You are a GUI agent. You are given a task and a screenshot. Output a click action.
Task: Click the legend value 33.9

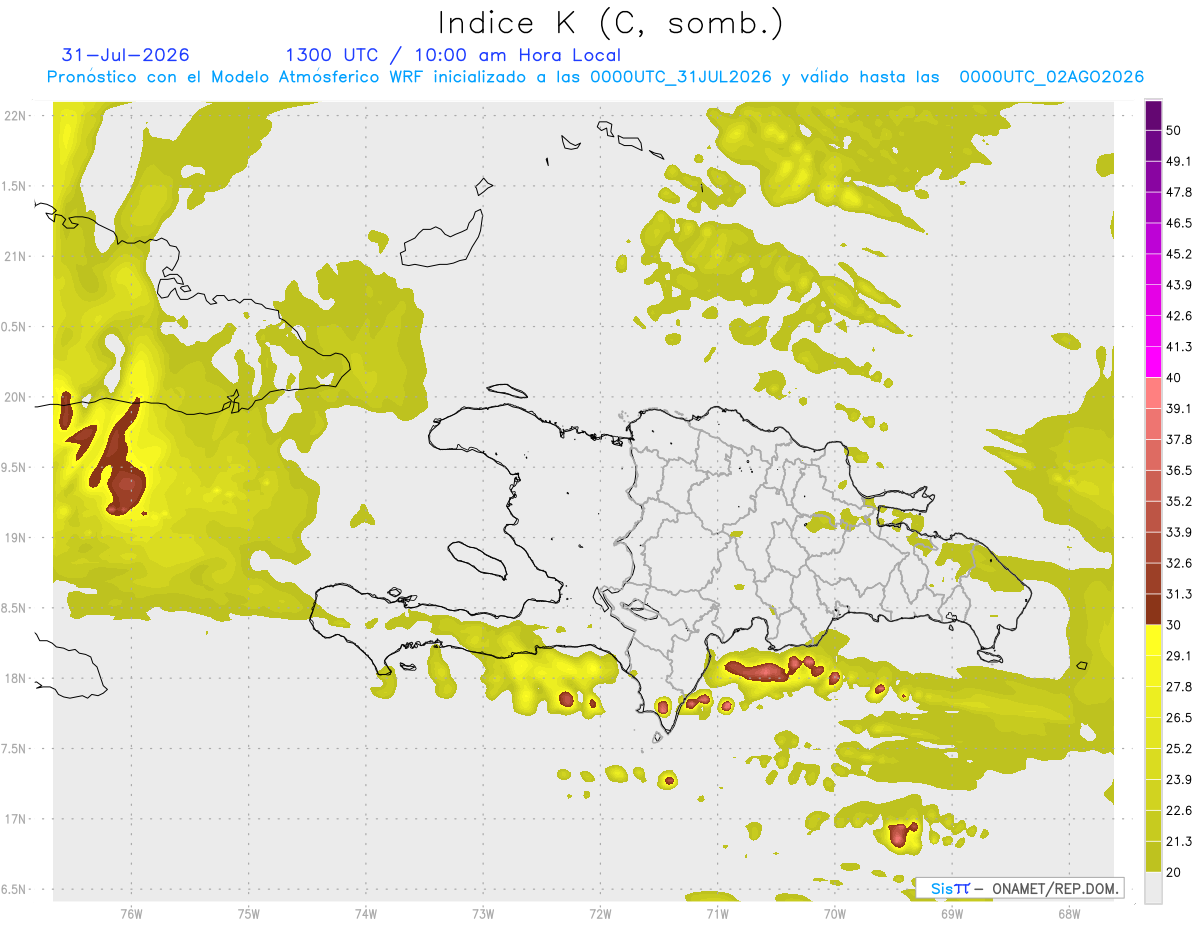click(1179, 532)
